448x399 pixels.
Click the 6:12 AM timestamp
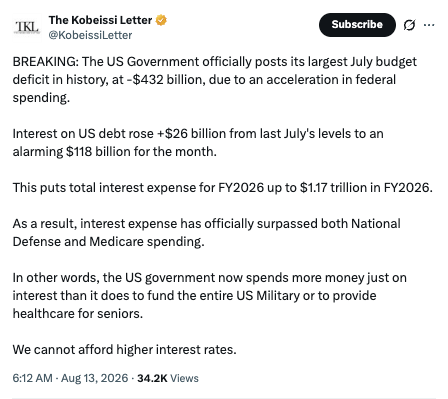click(32, 378)
